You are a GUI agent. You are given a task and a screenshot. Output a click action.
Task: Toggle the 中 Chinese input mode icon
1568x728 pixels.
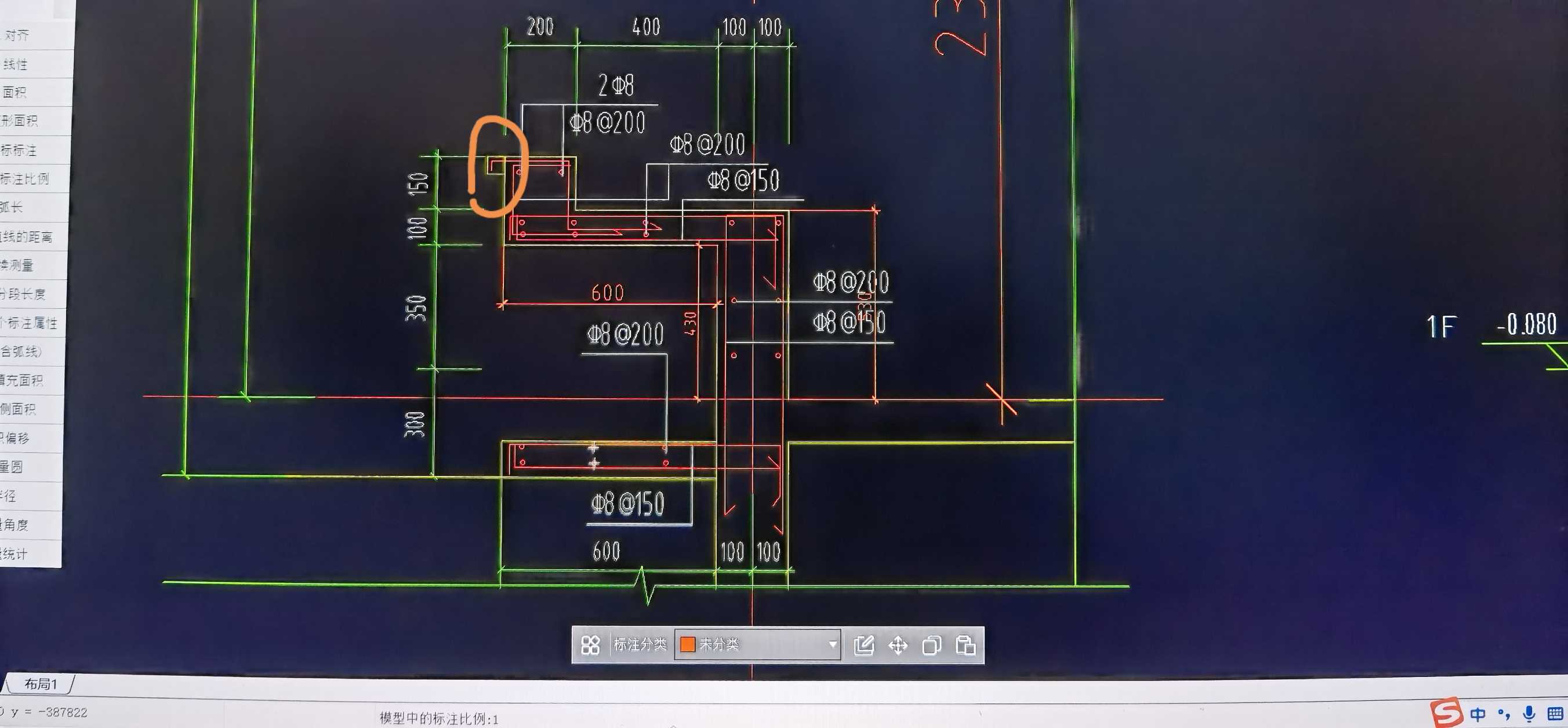[1478, 714]
